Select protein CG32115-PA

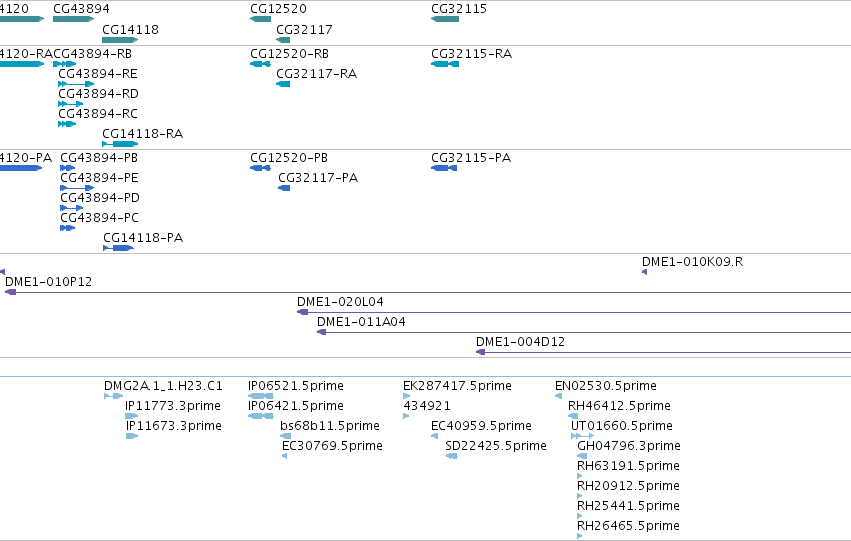tap(444, 168)
